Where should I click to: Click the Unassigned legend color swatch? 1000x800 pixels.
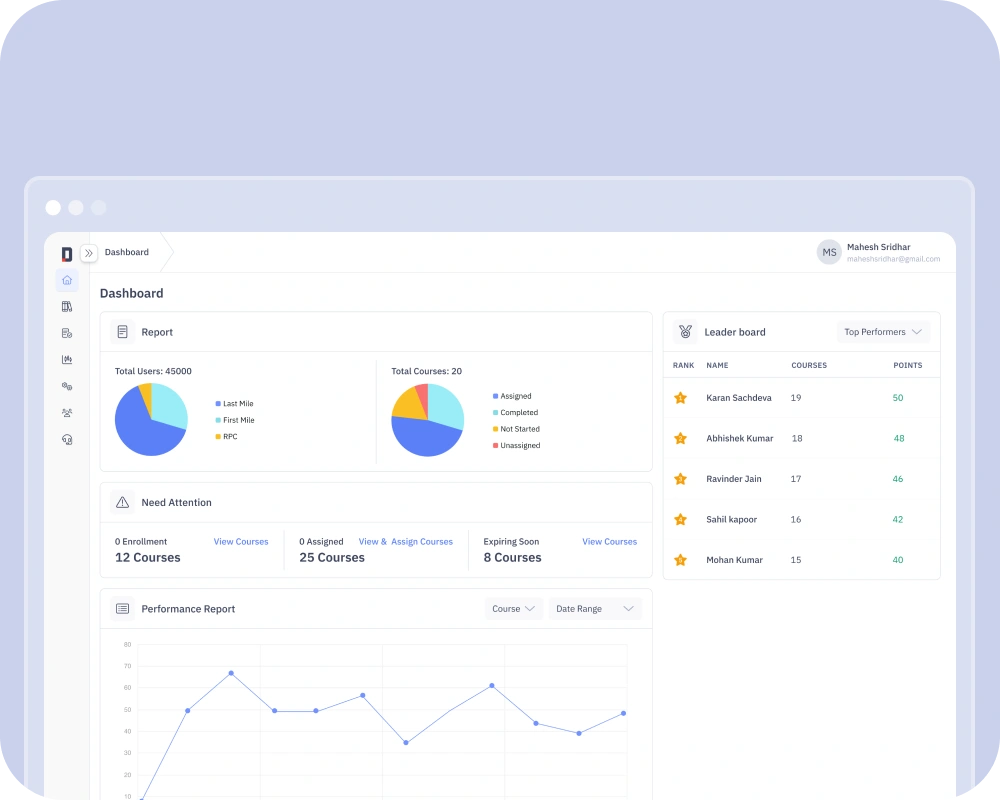point(495,446)
